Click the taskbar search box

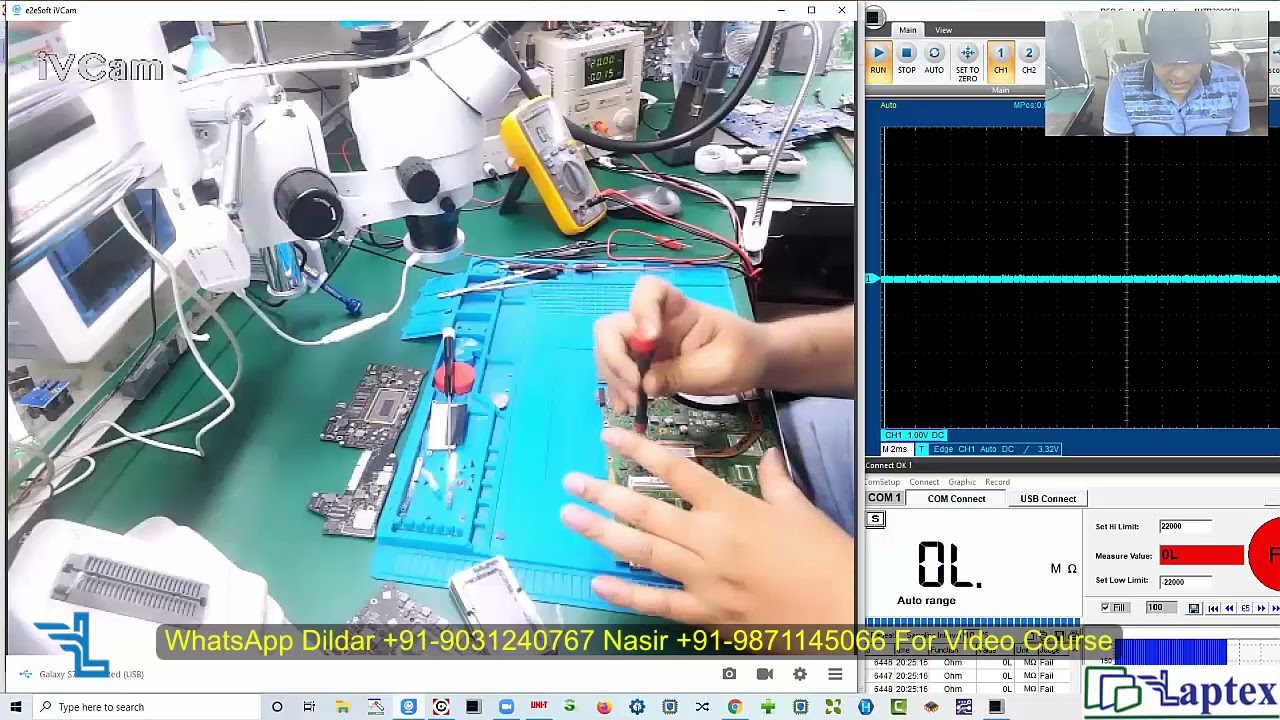[145, 707]
